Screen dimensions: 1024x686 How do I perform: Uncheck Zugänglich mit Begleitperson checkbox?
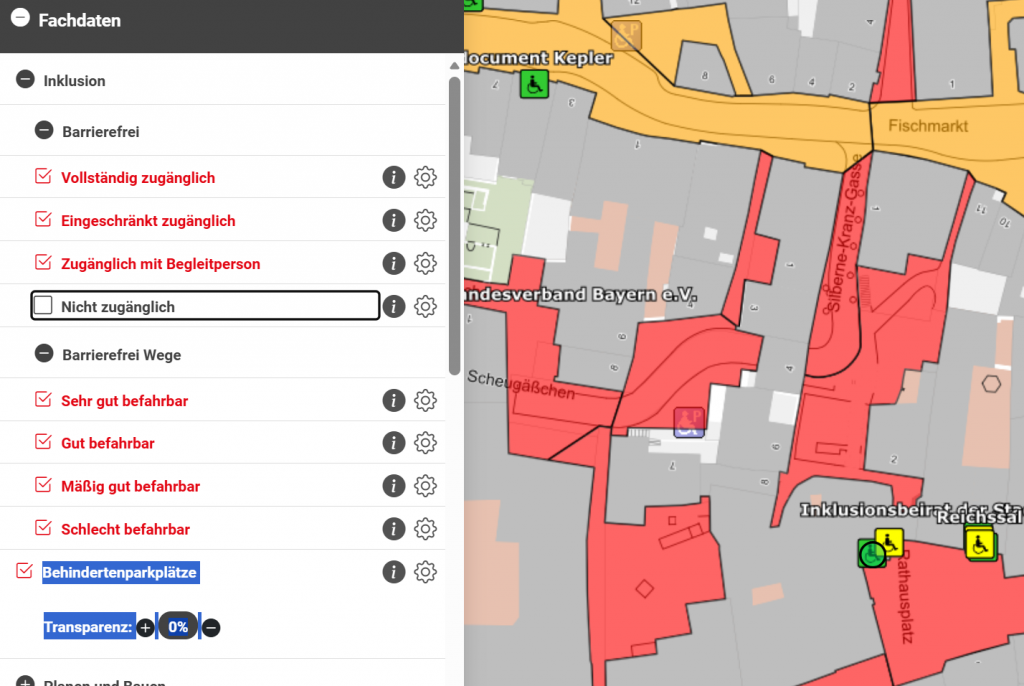[43, 263]
